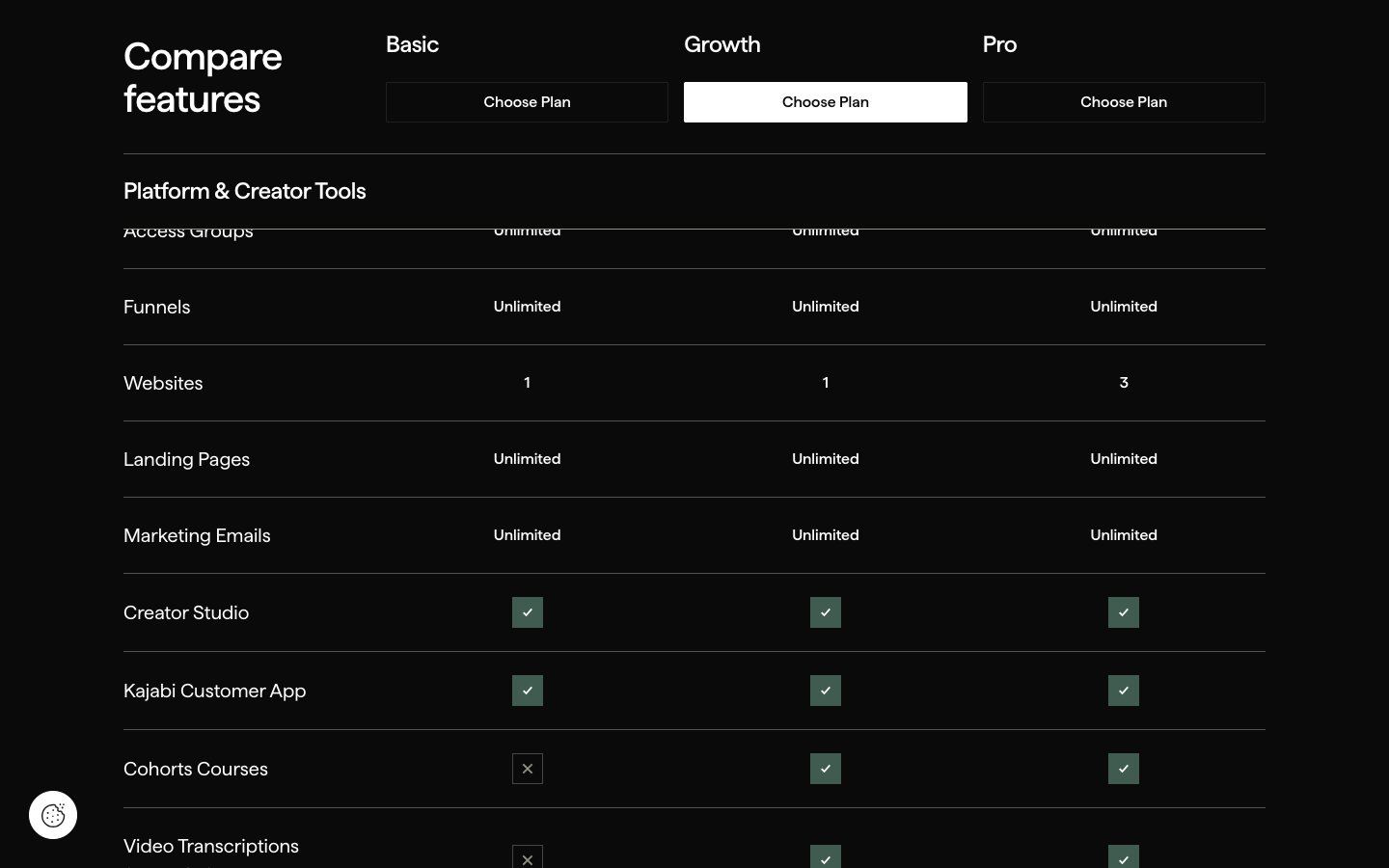Choose the Basic plan
This screenshot has width=1389, height=868.
tap(527, 102)
